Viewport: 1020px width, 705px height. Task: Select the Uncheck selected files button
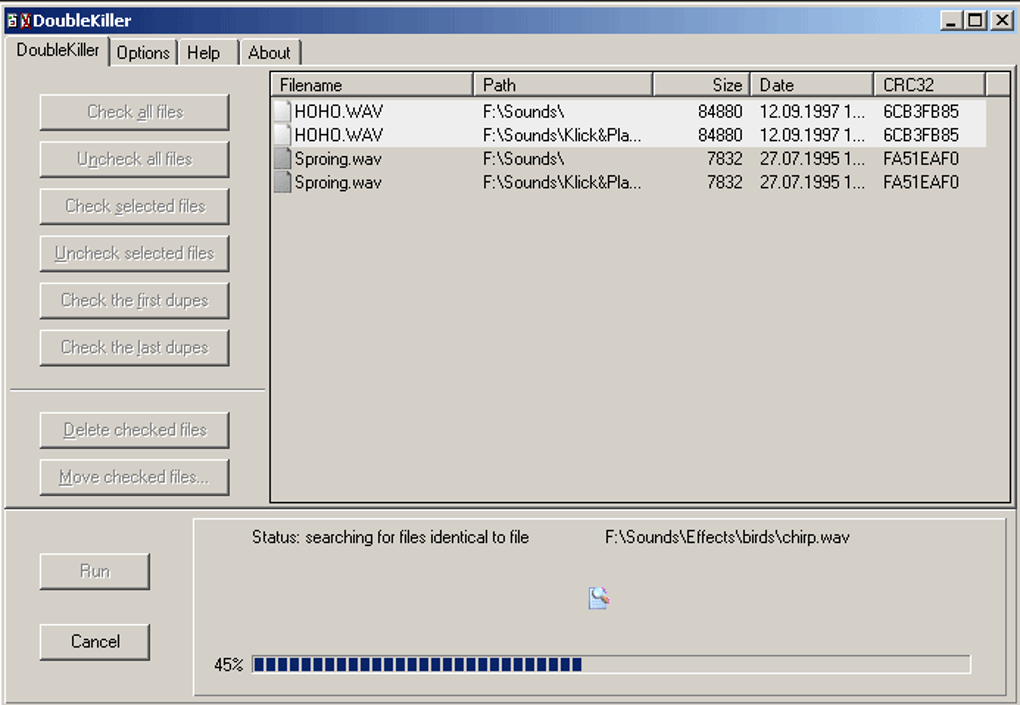point(135,253)
